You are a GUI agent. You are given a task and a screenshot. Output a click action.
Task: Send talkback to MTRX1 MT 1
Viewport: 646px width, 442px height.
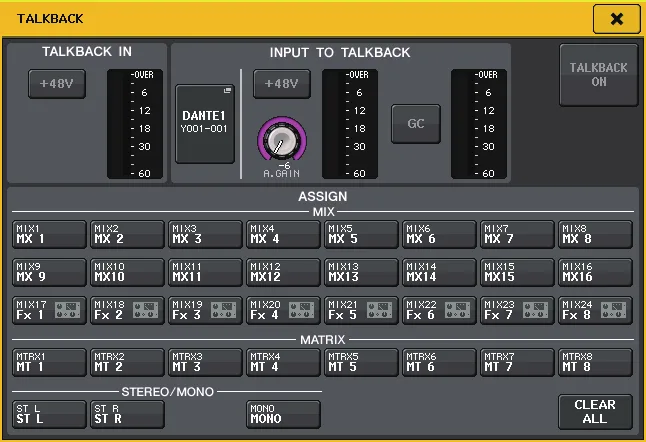[x=49, y=362]
